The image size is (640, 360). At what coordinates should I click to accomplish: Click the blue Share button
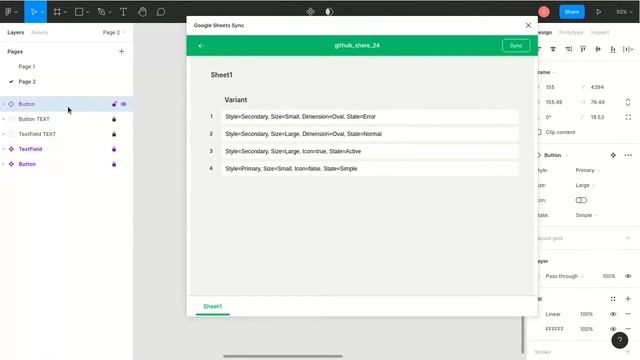tap(571, 12)
